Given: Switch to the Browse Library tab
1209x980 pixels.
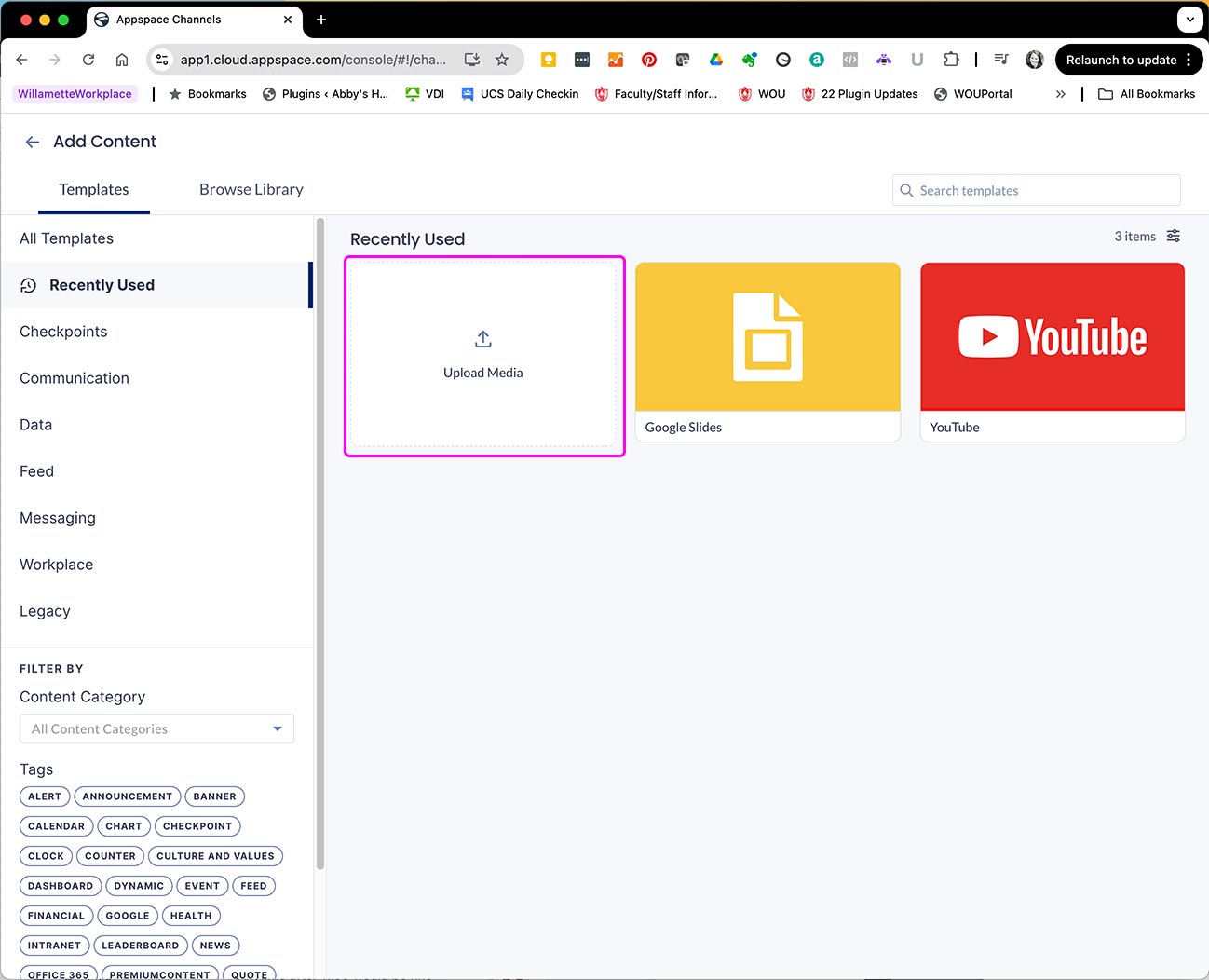Looking at the screenshot, I should pos(251,190).
